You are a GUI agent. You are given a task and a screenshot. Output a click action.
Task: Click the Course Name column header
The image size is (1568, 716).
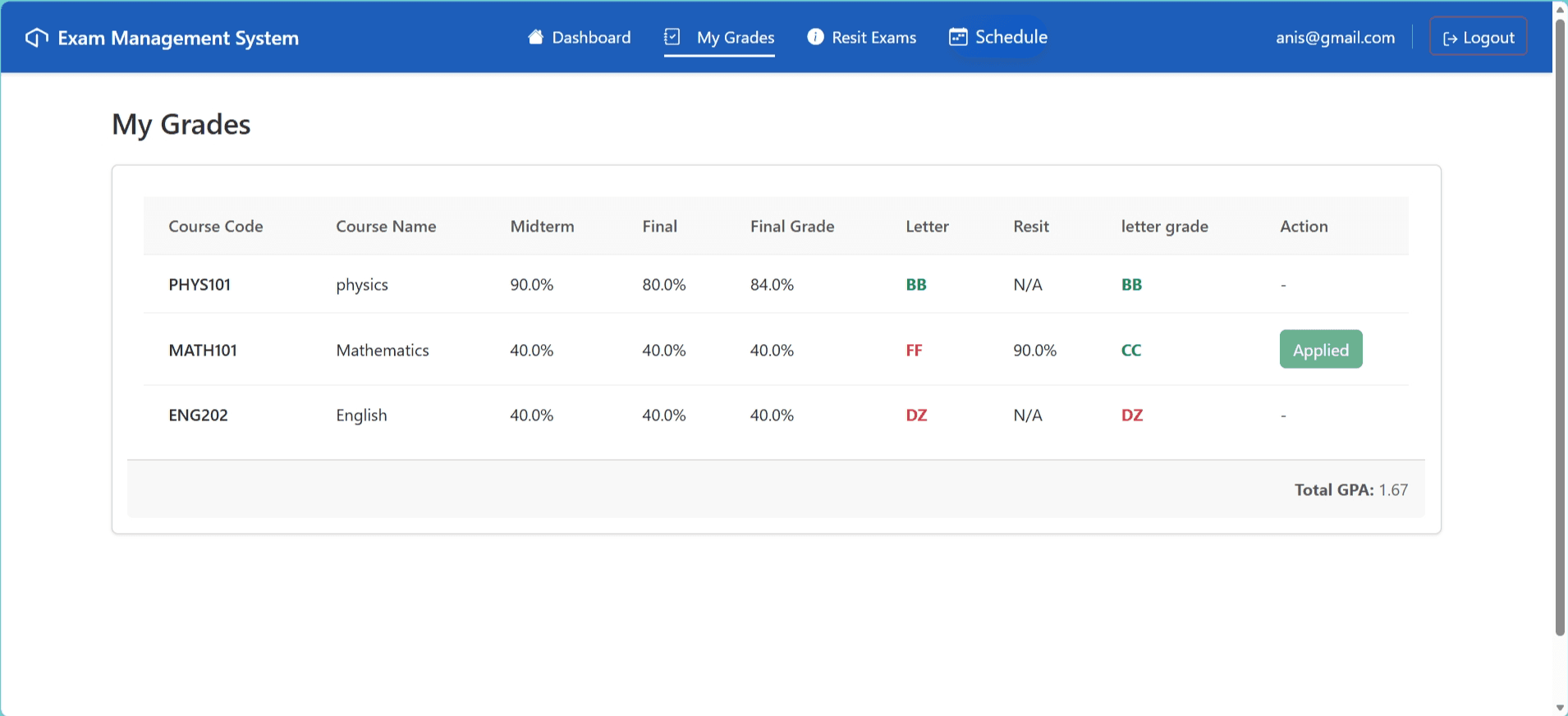click(x=386, y=226)
